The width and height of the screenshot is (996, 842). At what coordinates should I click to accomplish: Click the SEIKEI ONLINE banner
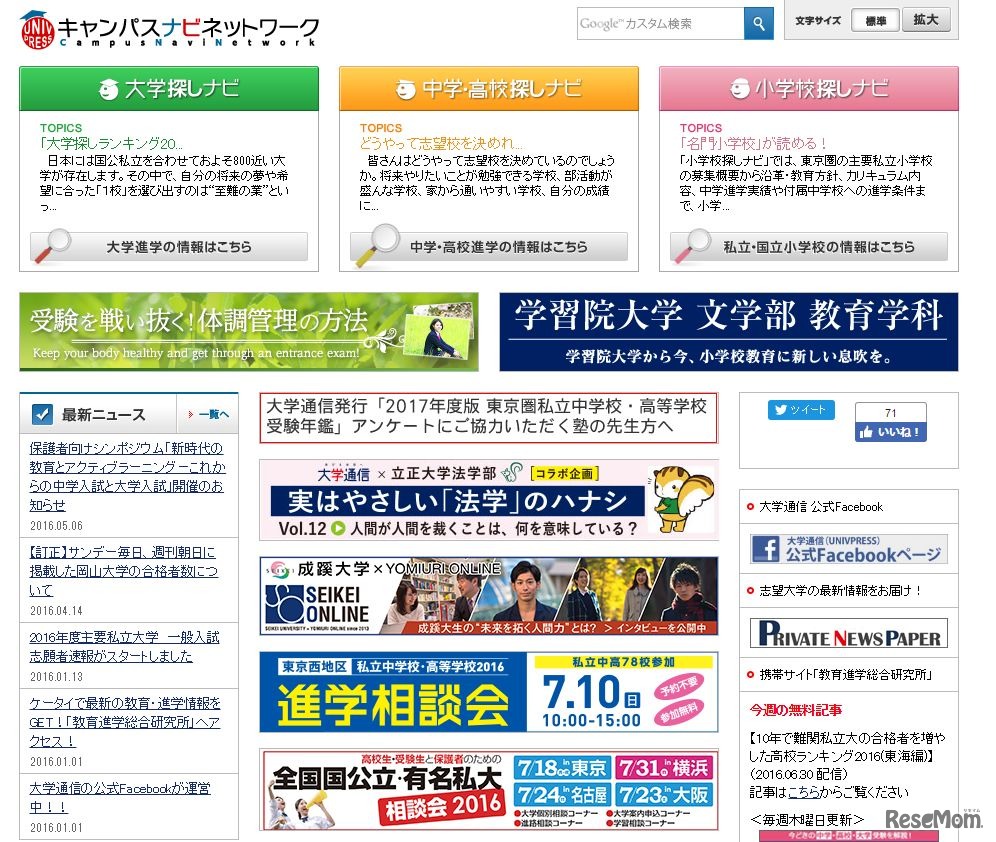click(488, 596)
